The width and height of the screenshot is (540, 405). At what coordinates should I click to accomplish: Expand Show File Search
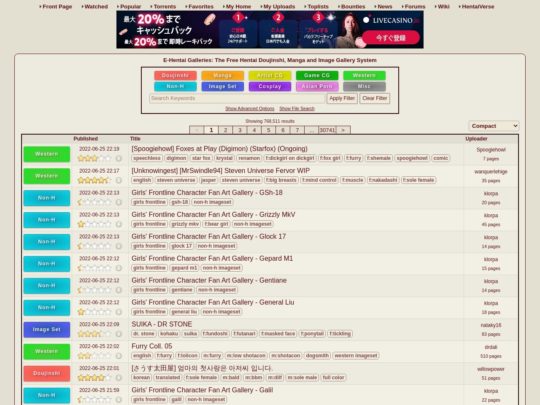point(297,108)
